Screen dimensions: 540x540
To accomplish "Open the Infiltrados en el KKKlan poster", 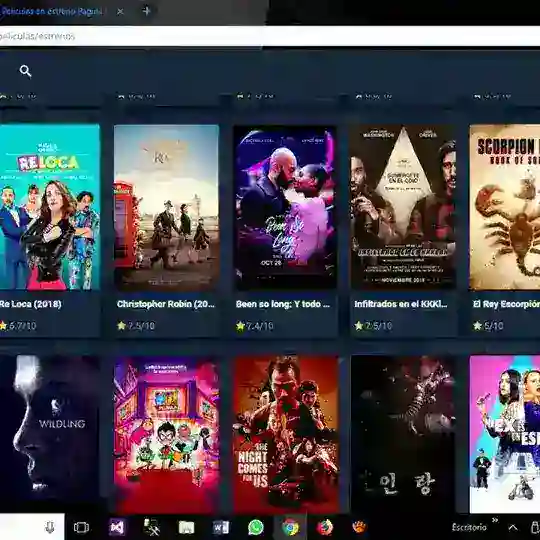I will 403,207.
